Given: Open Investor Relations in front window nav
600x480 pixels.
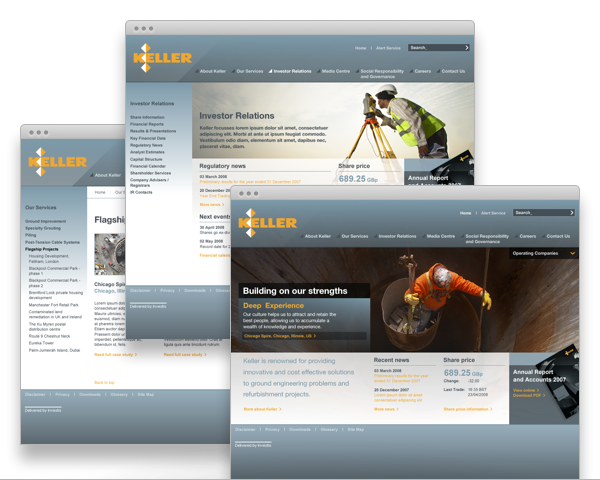Looking at the screenshot, I should click(397, 236).
